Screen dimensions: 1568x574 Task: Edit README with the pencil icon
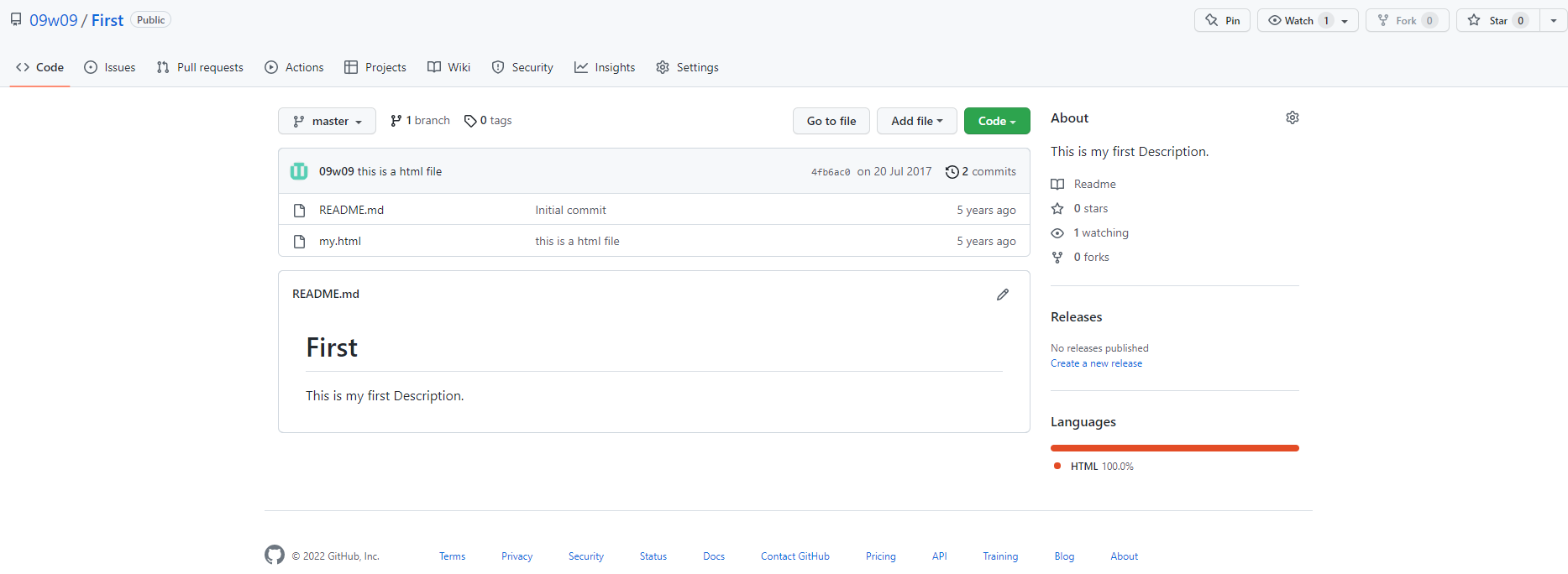click(x=1003, y=295)
